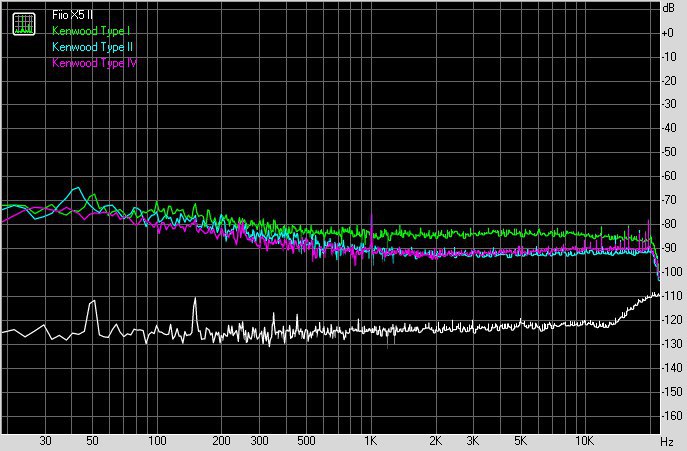Click the 300 frequency axis label
Viewport: 687px width, 451px height.
click(259, 441)
